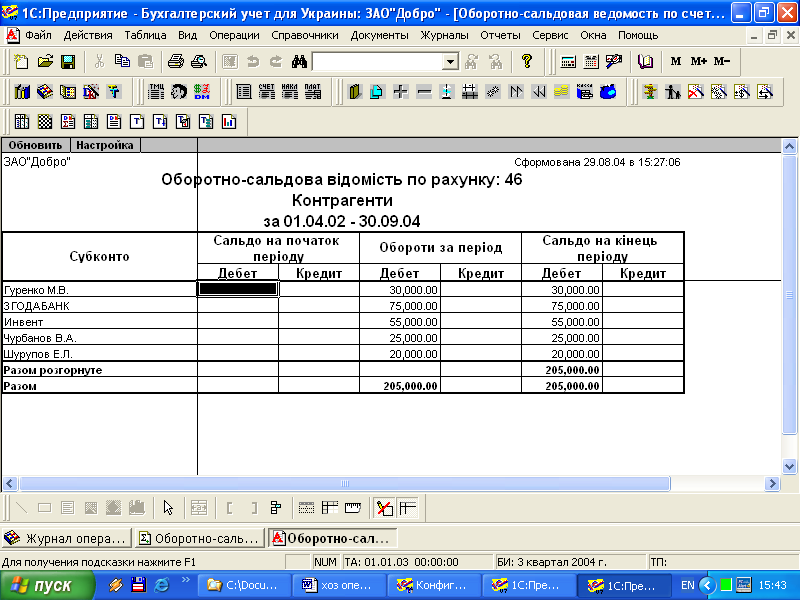Click the 75,000.00 debit turnover cell for ЗГОДАБАНК
The image size is (800, 600).
pyautogui.click(x=400, y=306)
